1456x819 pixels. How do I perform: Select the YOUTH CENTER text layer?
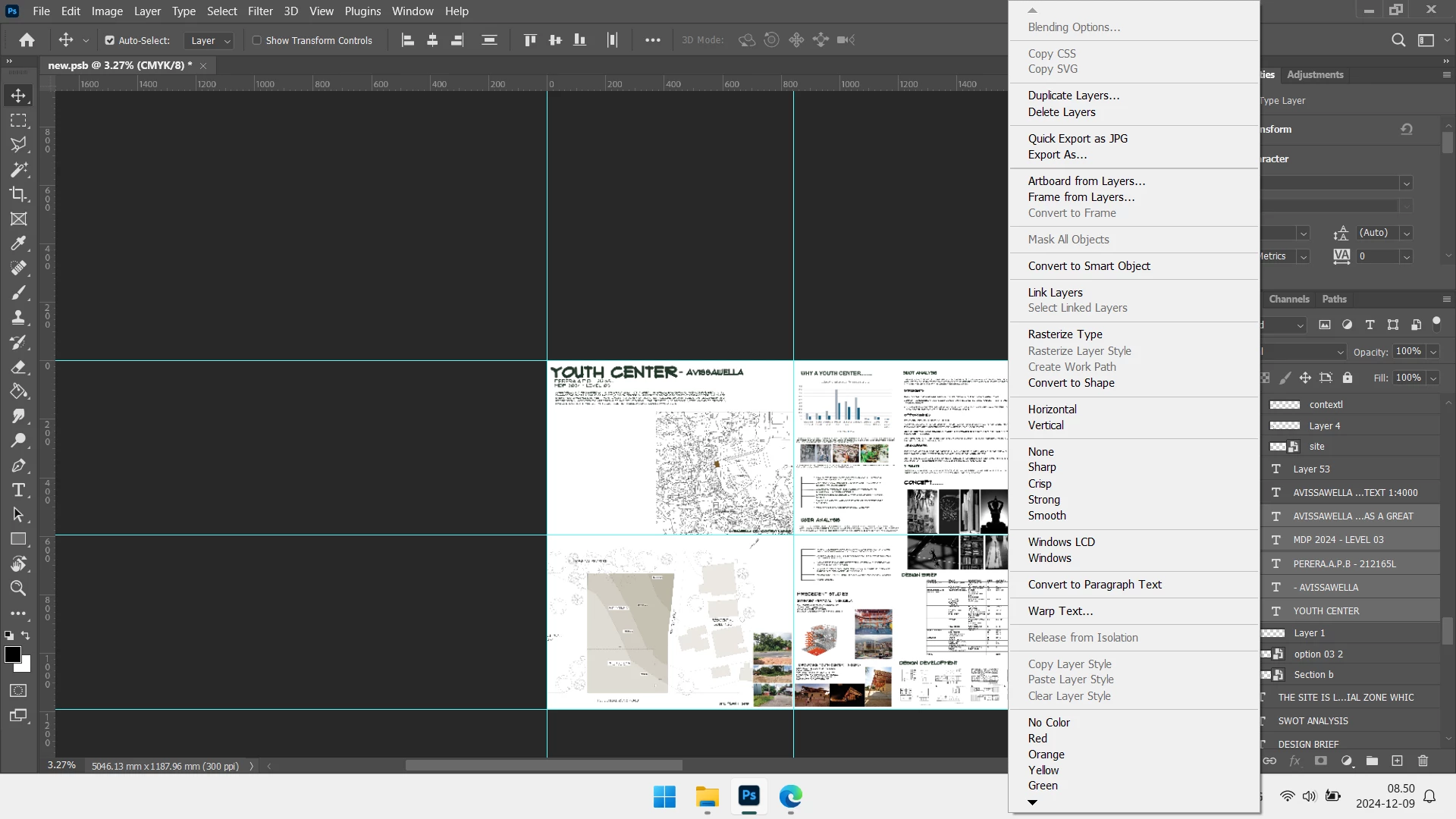1326,610
